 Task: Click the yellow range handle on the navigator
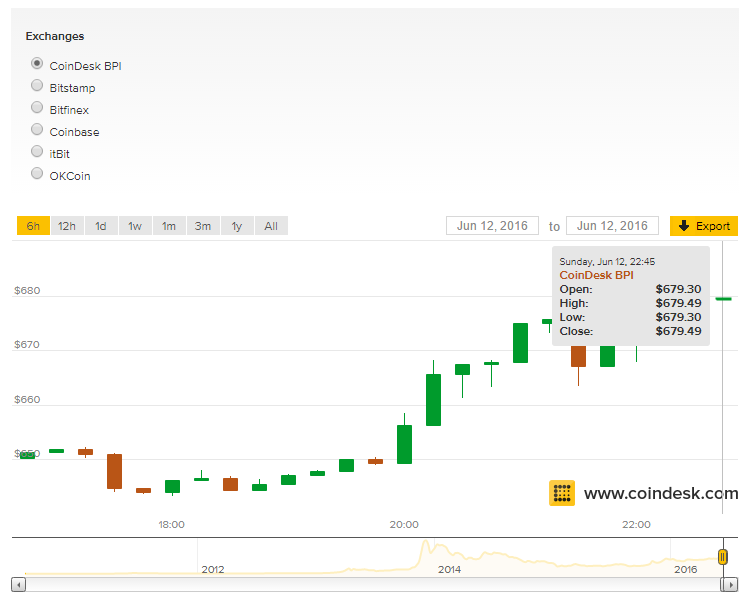pyautogui.click(x=723, y=557)
